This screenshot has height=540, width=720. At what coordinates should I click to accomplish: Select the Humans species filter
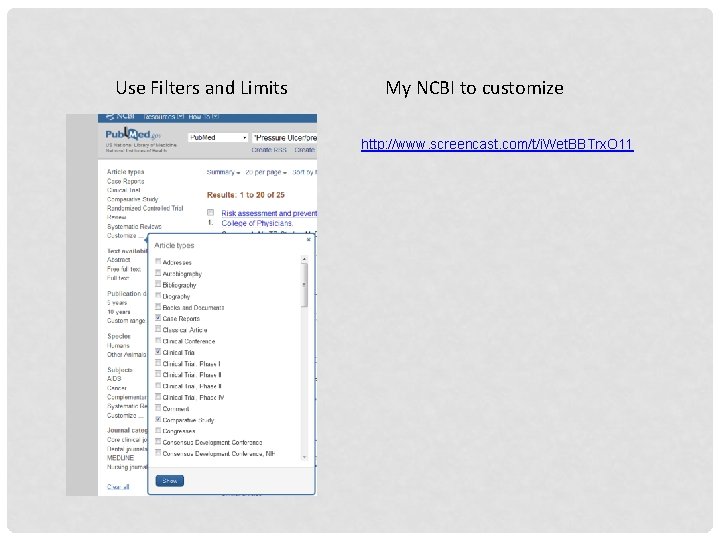point(118,345)
